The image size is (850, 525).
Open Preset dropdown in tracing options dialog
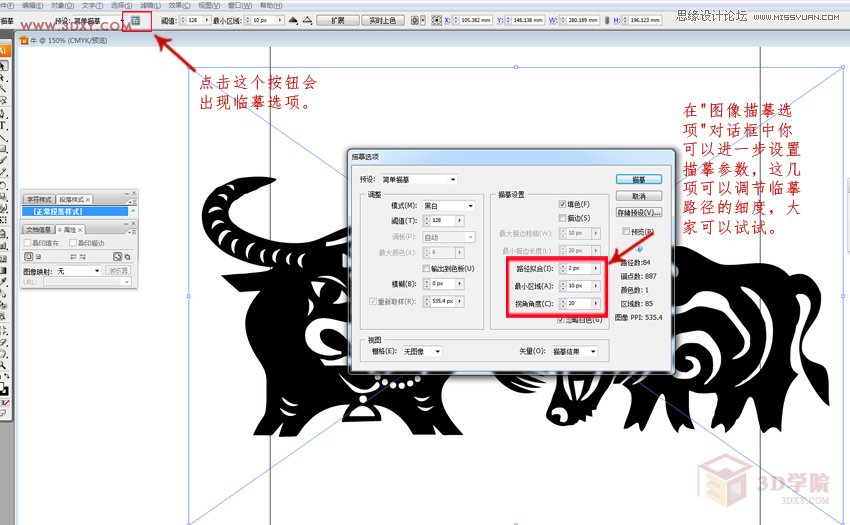point(419,179)
